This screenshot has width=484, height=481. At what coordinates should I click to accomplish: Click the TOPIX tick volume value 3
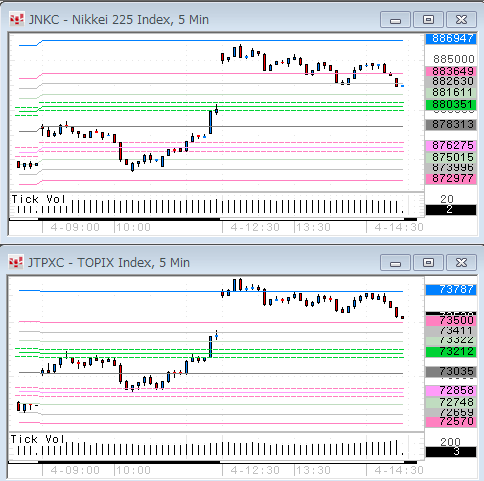click(x=451, y=452)
